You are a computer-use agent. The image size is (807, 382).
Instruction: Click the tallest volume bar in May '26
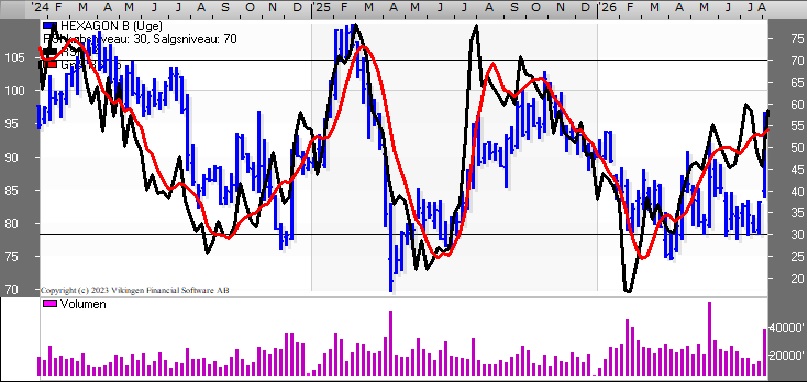click(709, 339)
